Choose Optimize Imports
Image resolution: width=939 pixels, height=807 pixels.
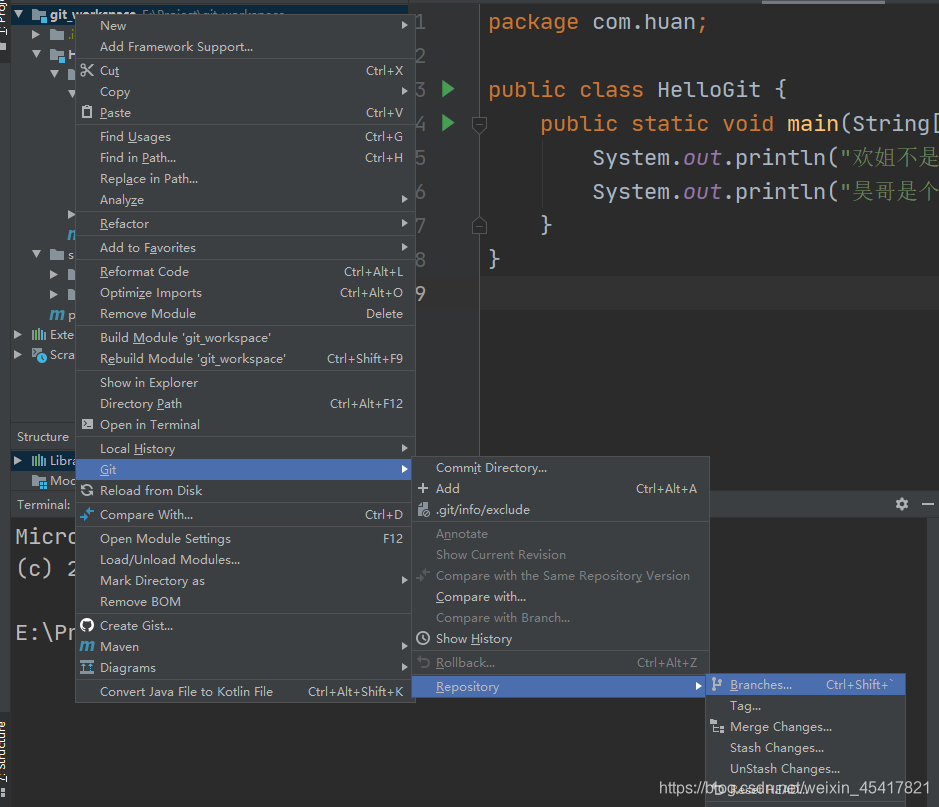point(246,292)
